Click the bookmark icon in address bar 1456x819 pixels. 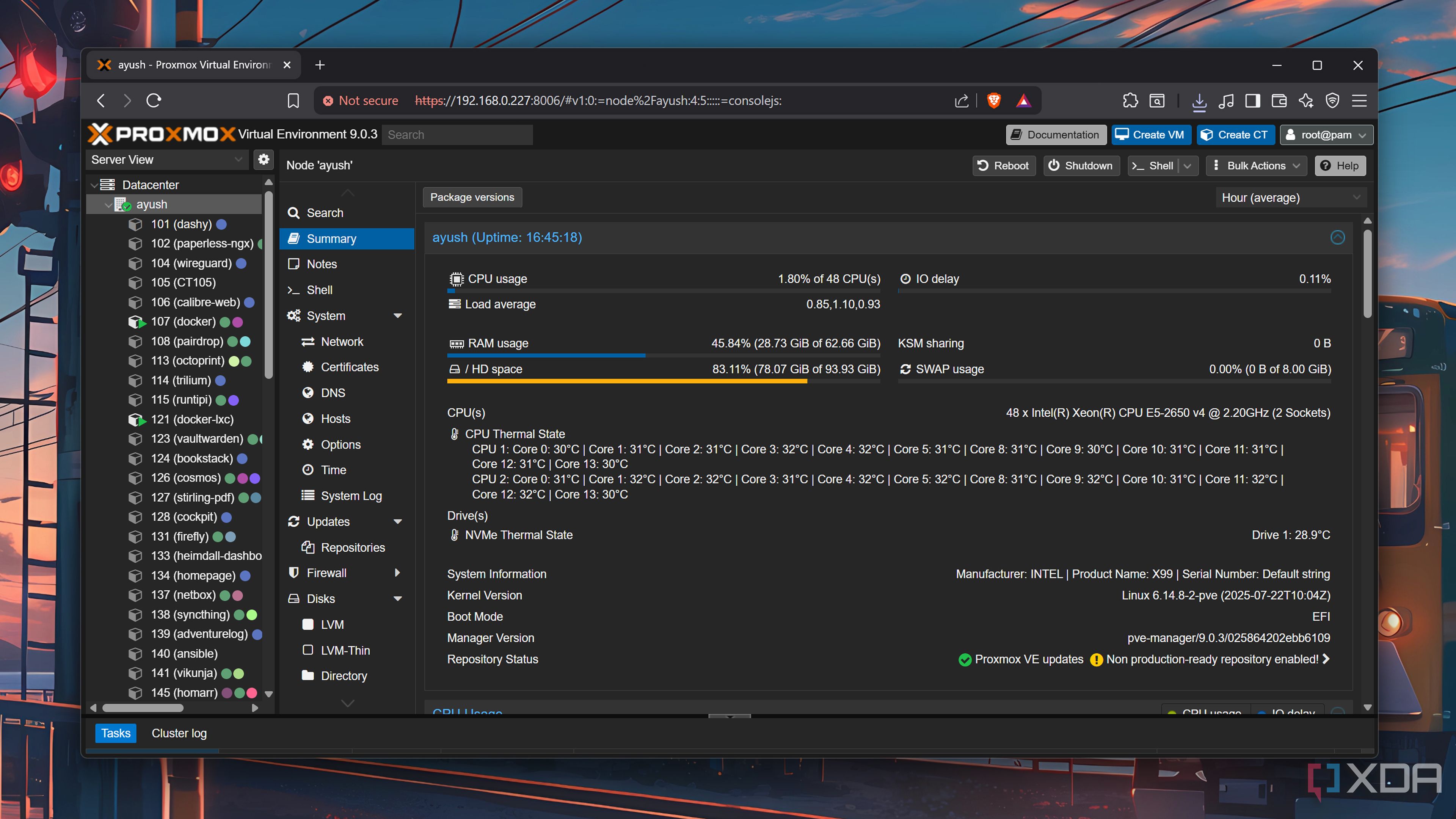coord(293,100)
